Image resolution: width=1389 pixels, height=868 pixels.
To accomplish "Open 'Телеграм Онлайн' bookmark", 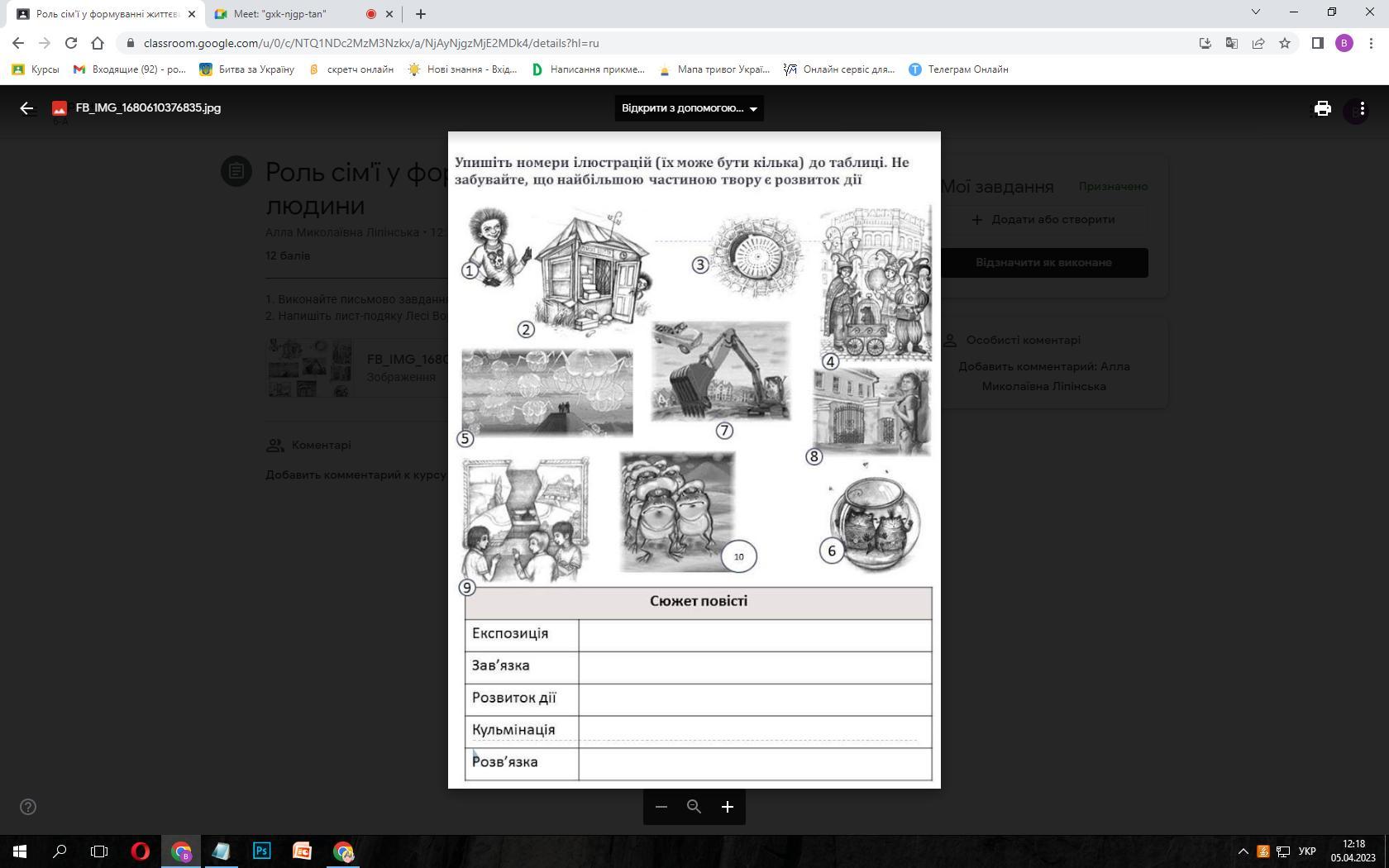I will [x=959, y=69].
